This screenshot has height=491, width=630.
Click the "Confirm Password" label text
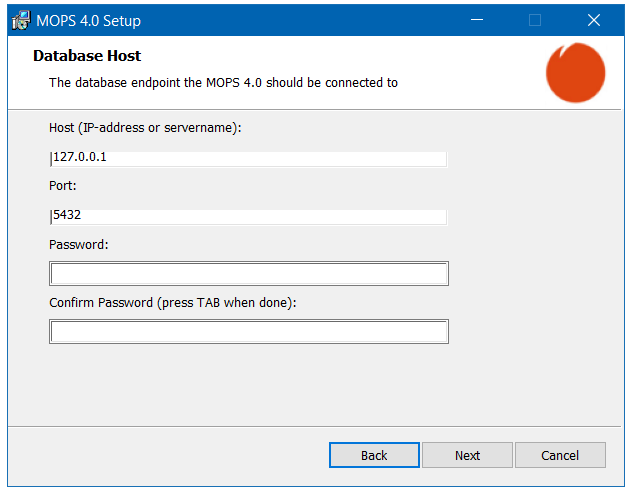(x=173, y=302)
